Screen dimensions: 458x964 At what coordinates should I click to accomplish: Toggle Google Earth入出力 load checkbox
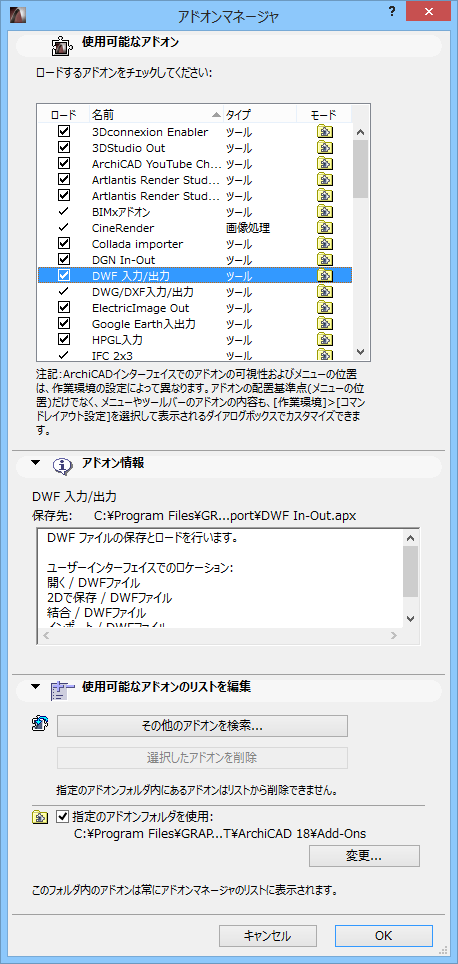(64, 323)
